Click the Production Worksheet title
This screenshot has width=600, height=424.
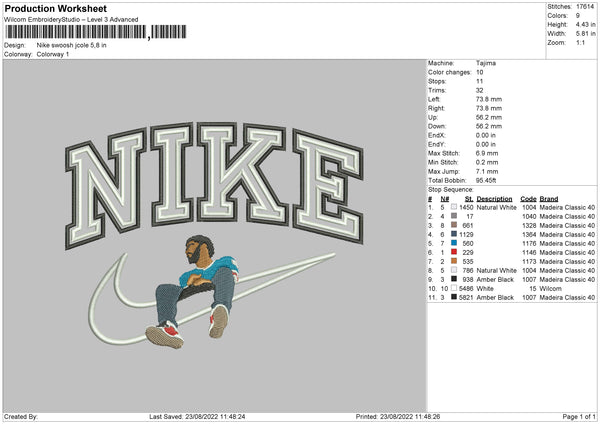coord(55,8)
